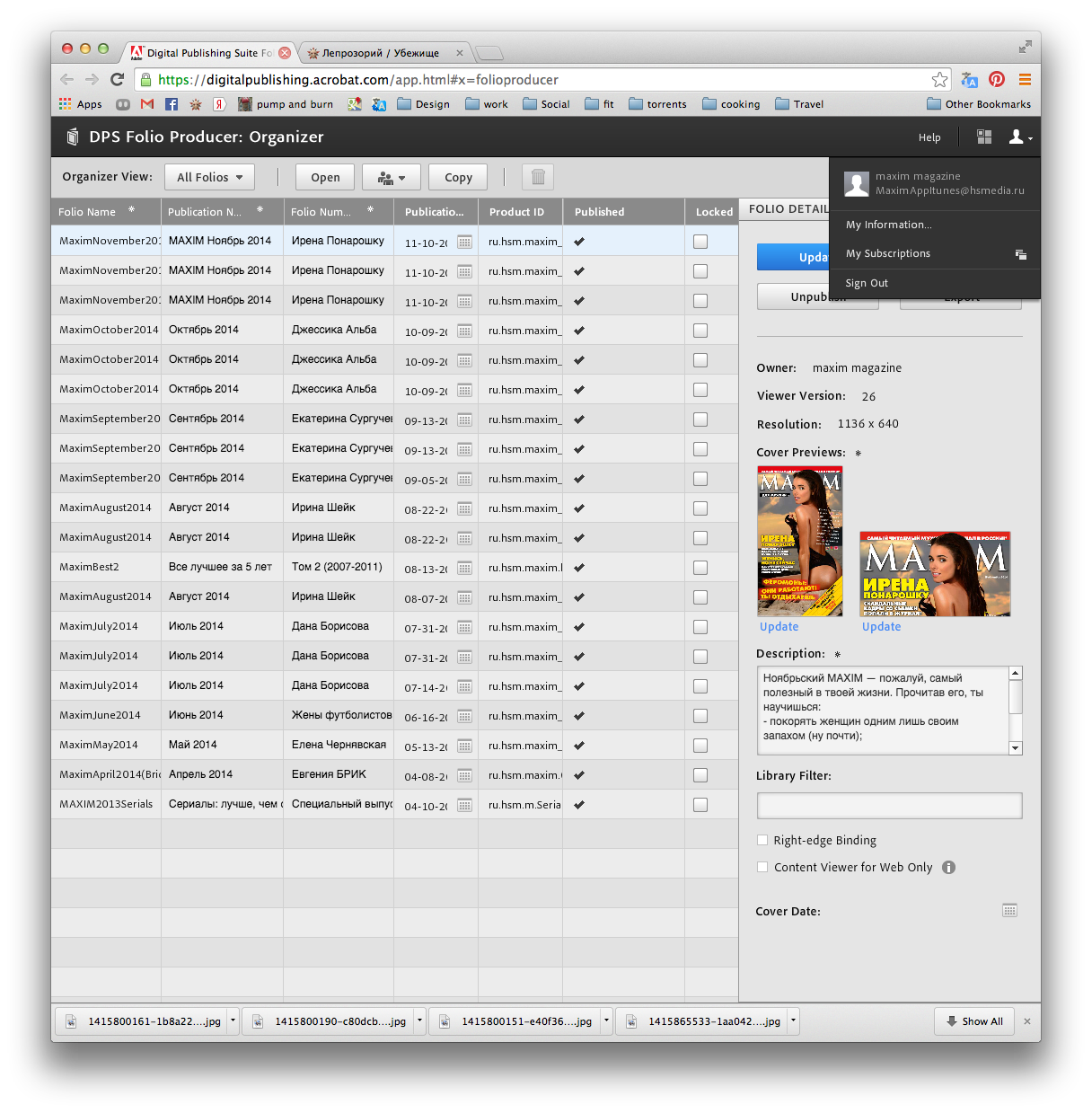Toggle Locked checkbox for Том 2 (2007-2011) row

pyautogui.click(x=700, y=568)
